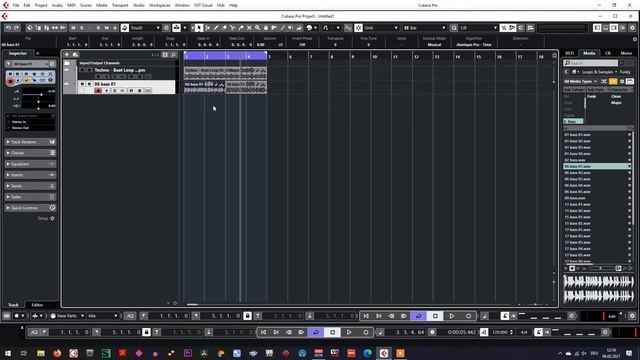This screenshot has width=640, height=360.
Task: Click Stop in the floating transport panel
Action: (x=333, y=332)
